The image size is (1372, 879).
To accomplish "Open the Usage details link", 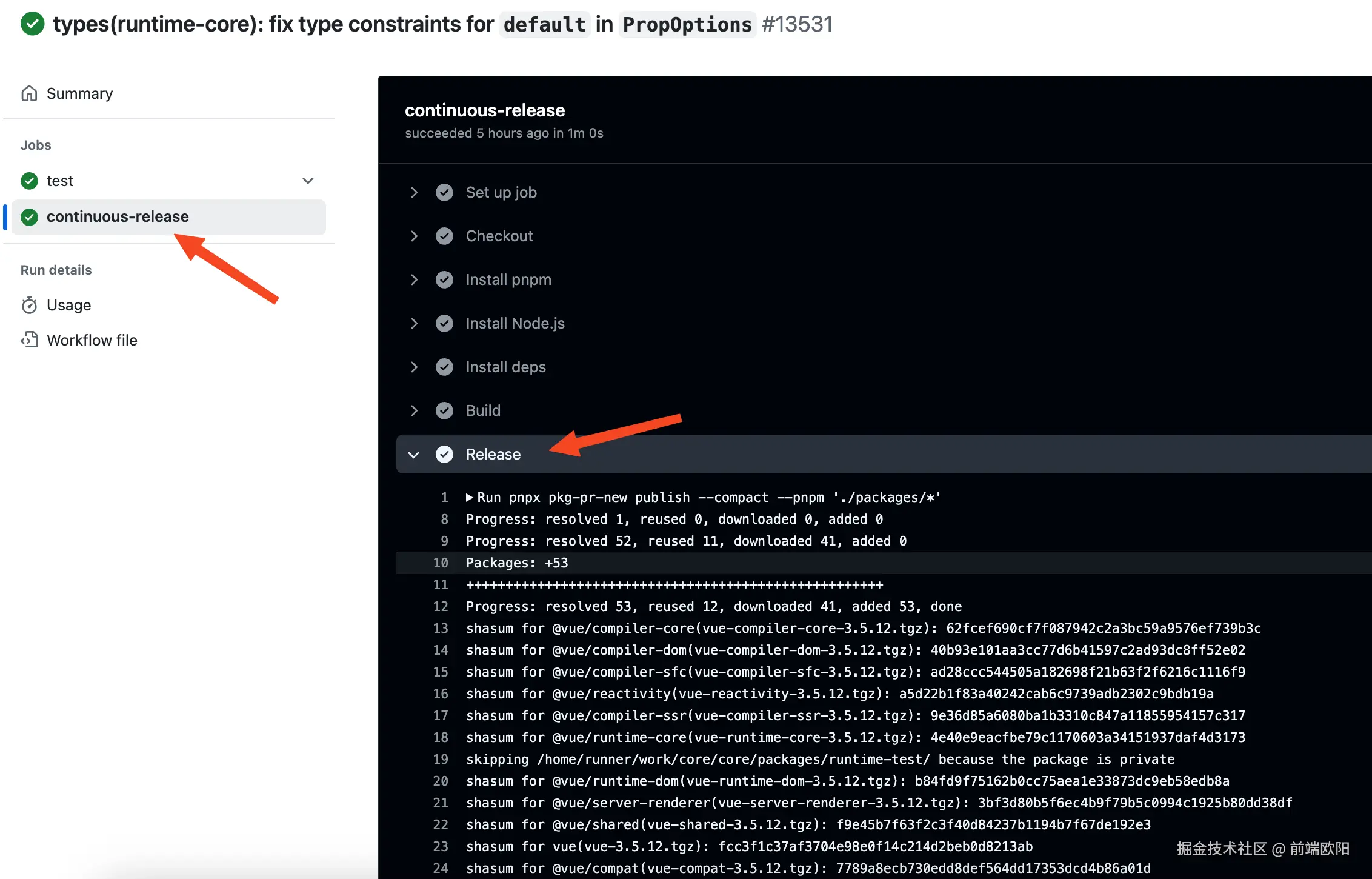I will pos(68,305).
